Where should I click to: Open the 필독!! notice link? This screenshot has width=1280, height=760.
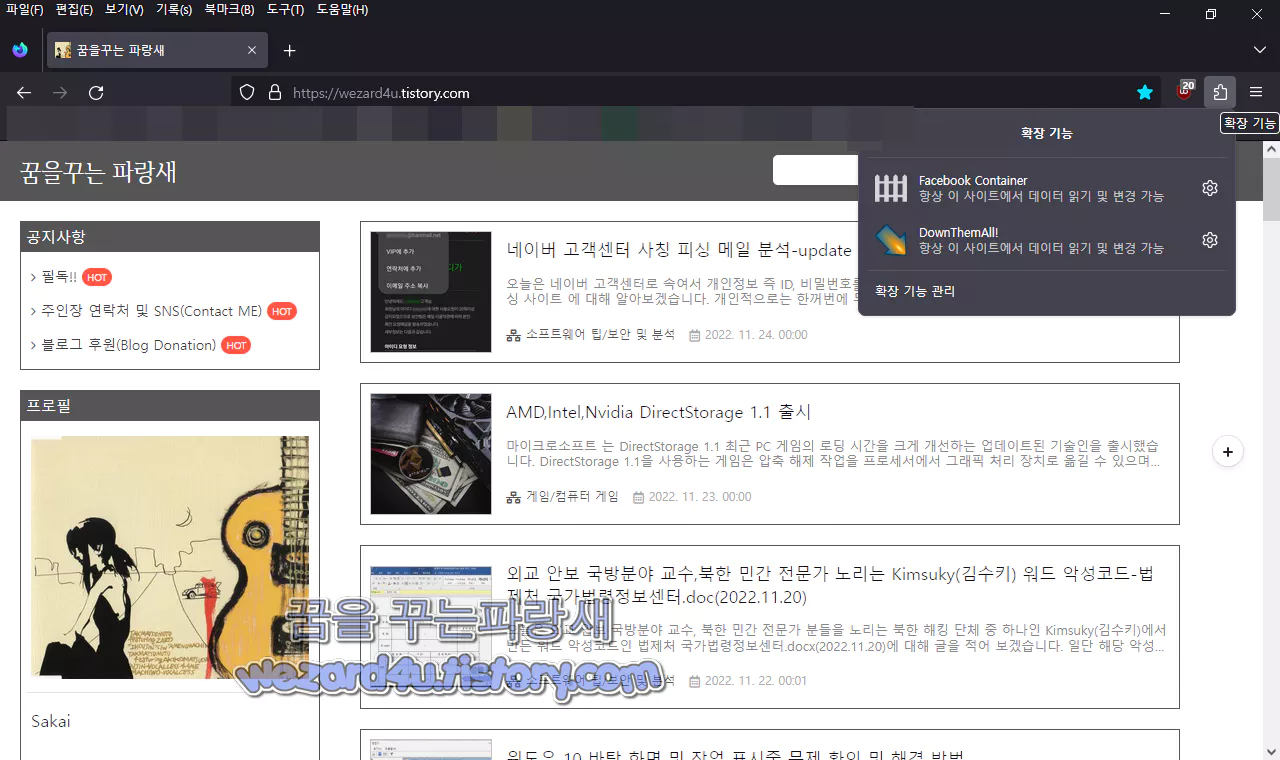(x=59, y=277)
